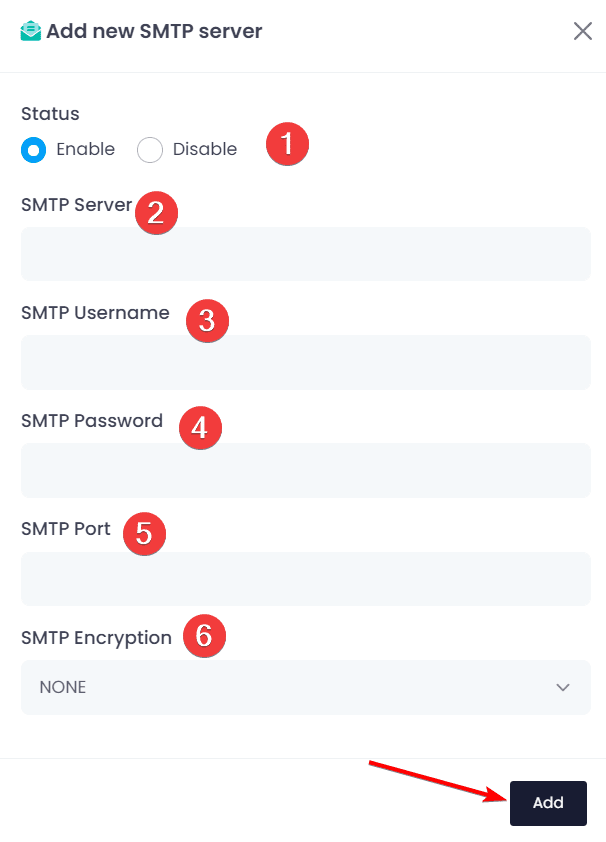The image size is (606, 842).
Task: Focus the SMTP Server input field
Action: pyautogui.click(x=305, y=254)
